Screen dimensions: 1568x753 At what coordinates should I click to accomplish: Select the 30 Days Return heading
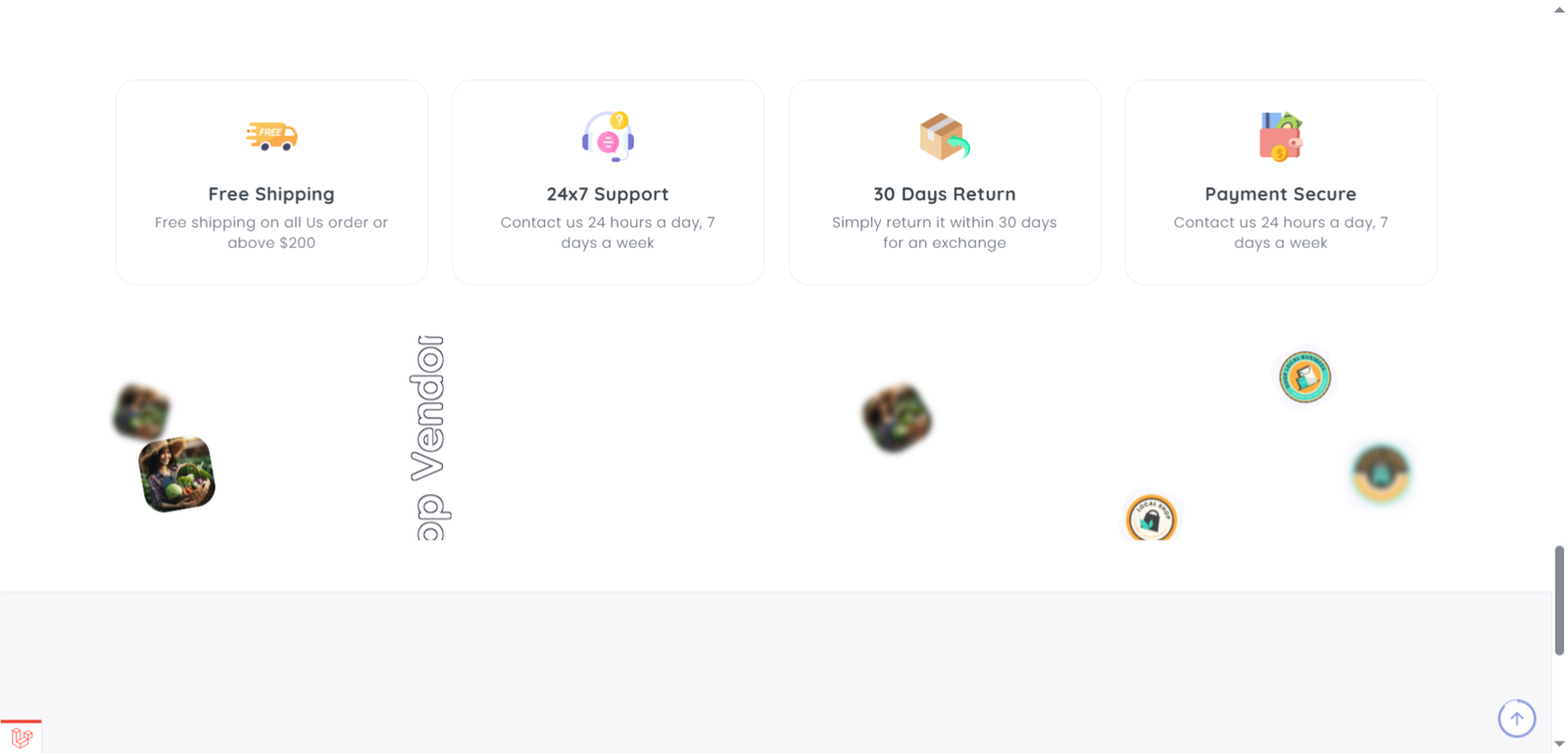(944, 194)
